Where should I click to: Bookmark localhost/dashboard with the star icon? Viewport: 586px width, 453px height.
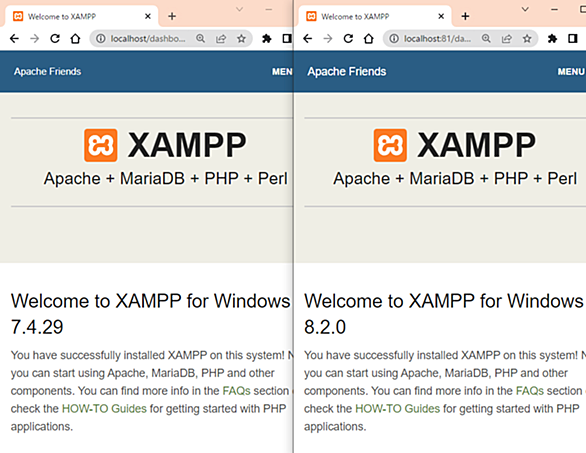pos(241,38)
